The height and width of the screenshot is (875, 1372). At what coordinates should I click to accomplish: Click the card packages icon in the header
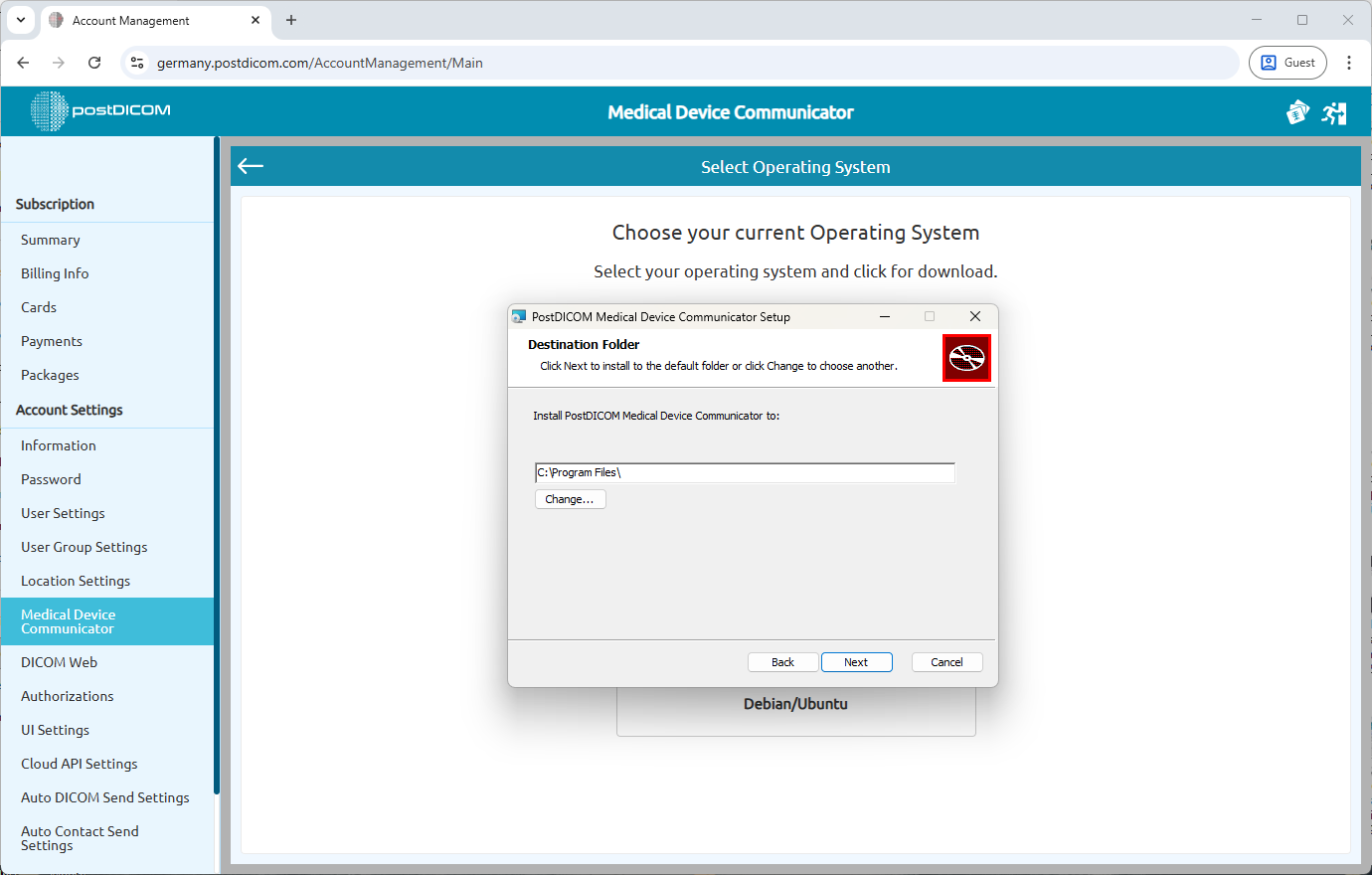[1297, 112]
